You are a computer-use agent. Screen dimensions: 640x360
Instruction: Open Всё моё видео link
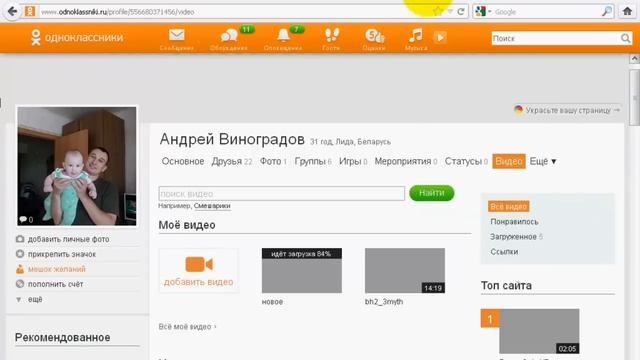(x=187, y=327)
